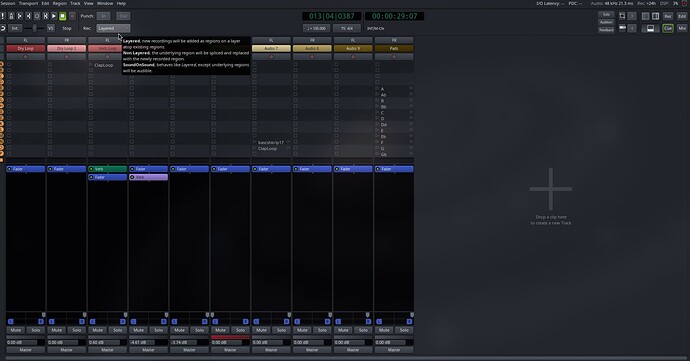Toggle the metronome click icon
The width and height of the screenshot is (690, 361).
pyautogui.click(x=11, y=16)
